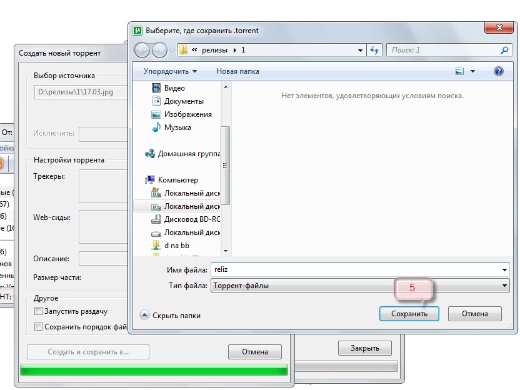
Task: Select the Локальный диск below Дисковод BD-RC
Action: click(185, 232)
